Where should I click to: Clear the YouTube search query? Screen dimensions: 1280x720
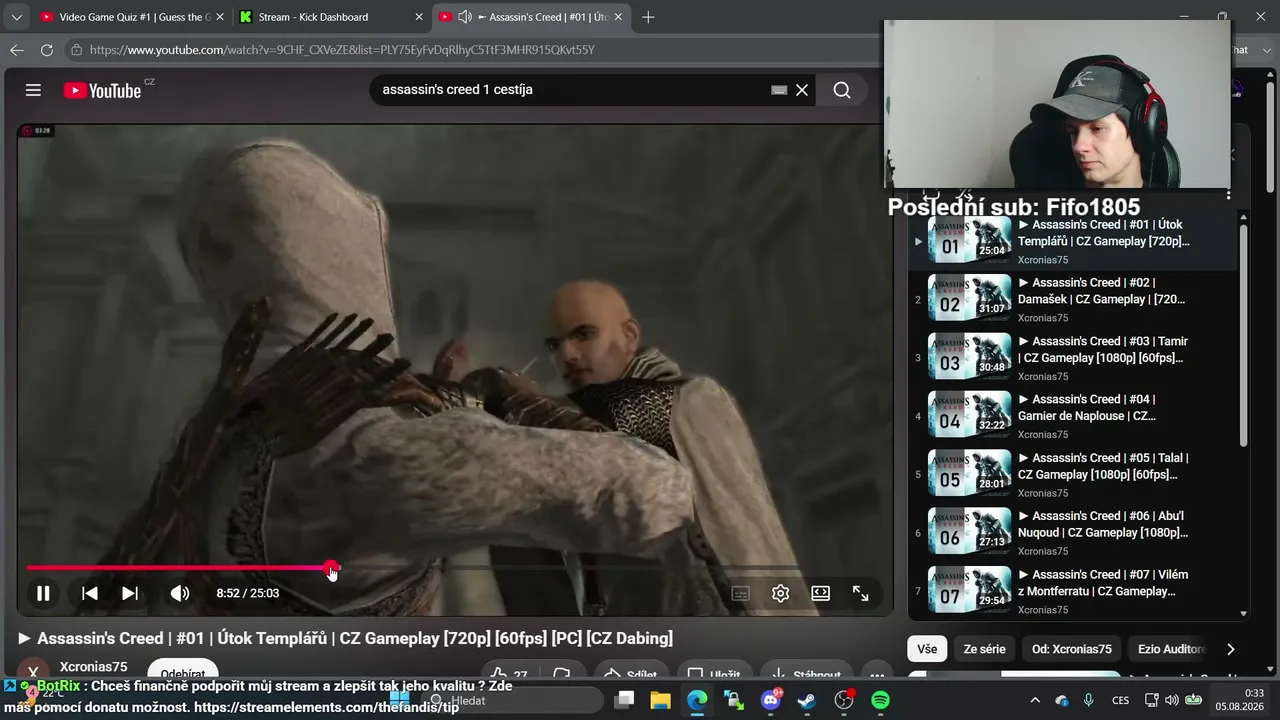click(x=802, y=90)
